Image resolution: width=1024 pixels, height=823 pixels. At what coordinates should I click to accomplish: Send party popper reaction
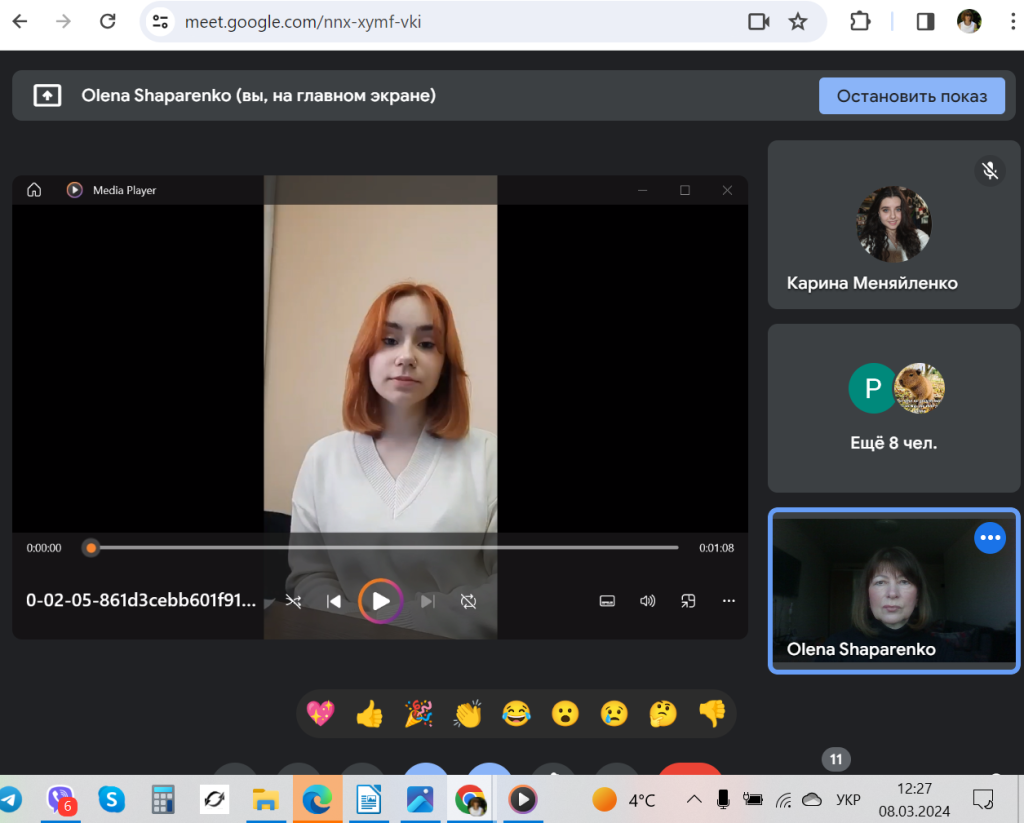pos(419,713)
